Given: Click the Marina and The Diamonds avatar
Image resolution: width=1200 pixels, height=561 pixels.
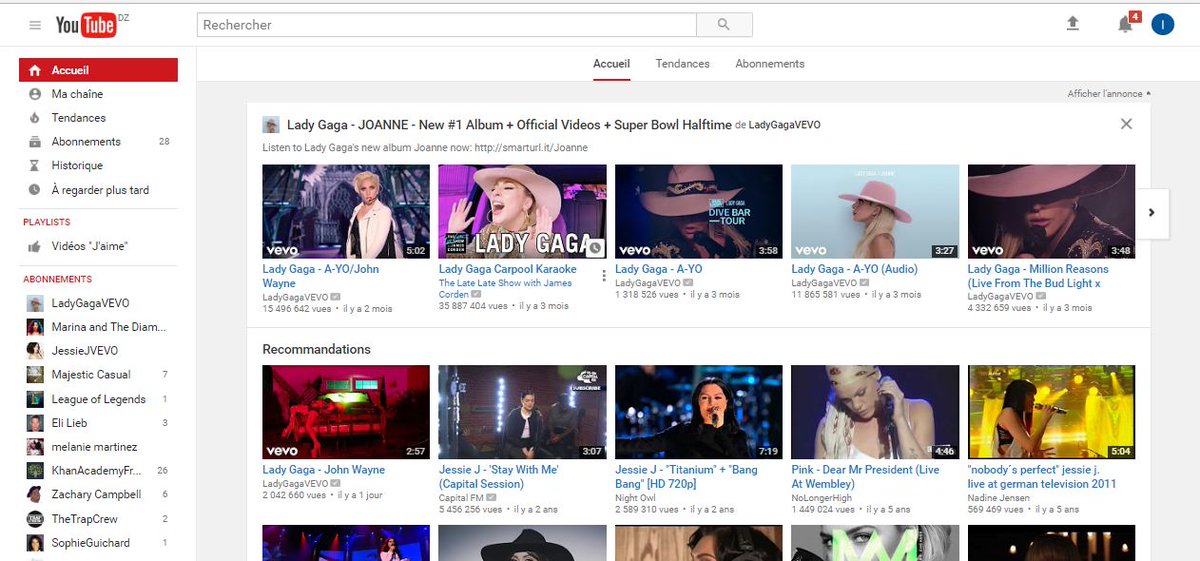Looking at the screenshot, I should click(35, 327).
